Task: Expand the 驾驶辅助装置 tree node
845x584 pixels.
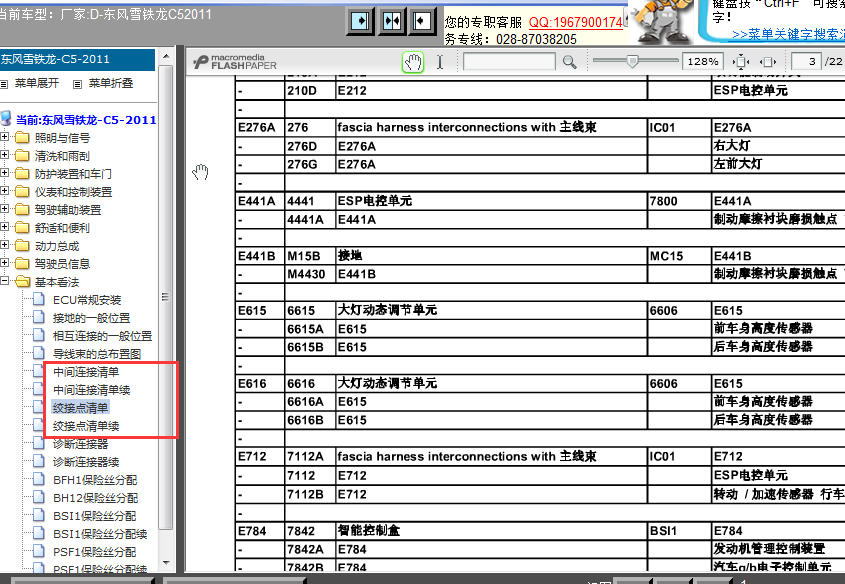Action: pyautogui.click(x=4, y=209)
